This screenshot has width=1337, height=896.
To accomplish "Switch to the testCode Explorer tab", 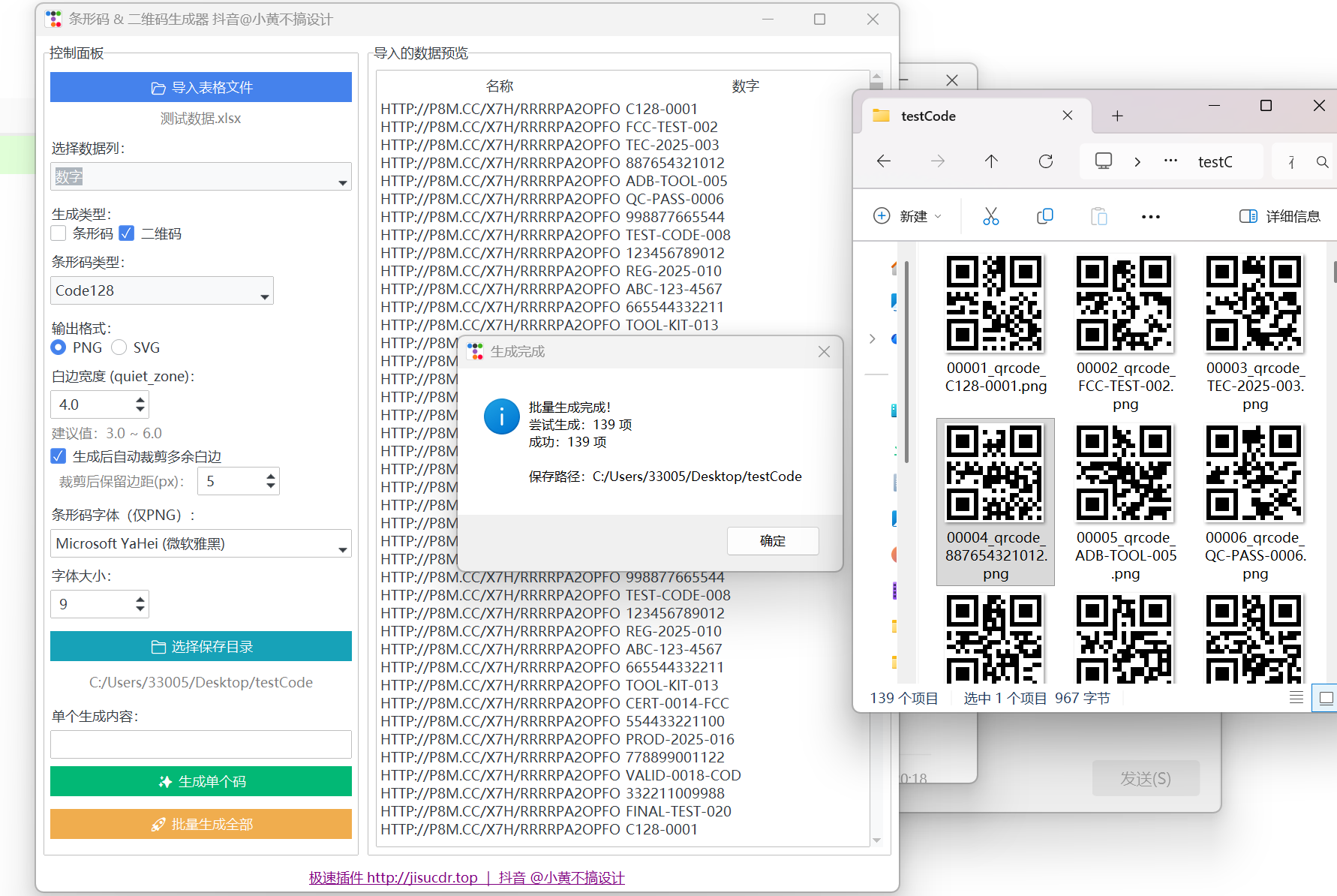I will pos(928,116).
